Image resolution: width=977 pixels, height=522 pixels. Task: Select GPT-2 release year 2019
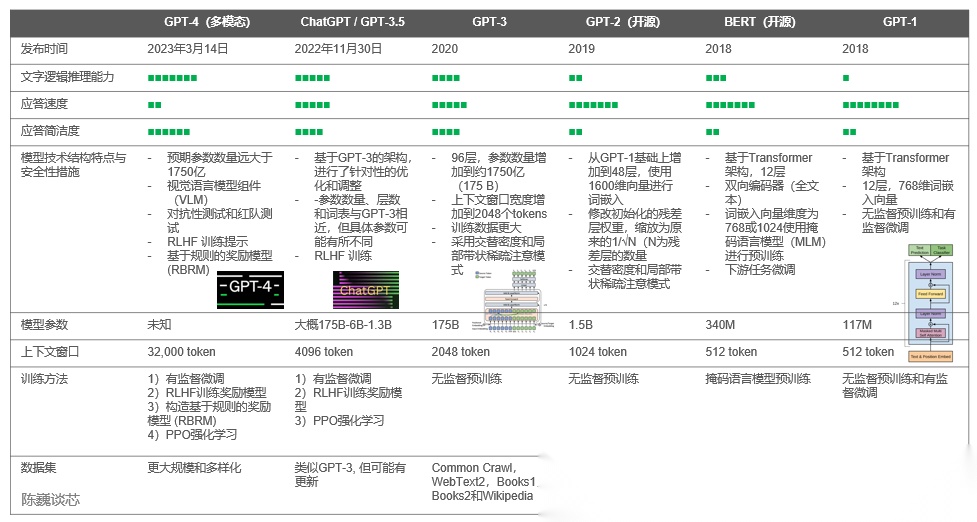click(581, 49)
